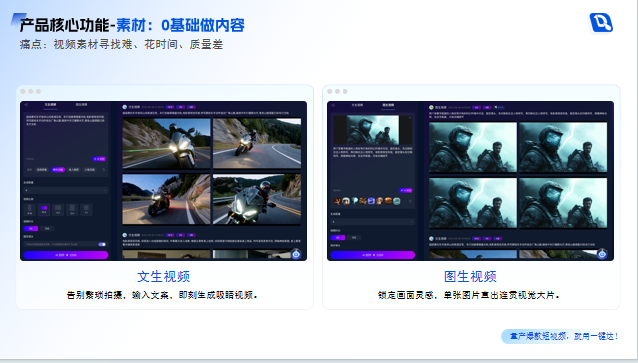
Task: Click the purple AI generate button in left panel
Action: tap(66, 255)
